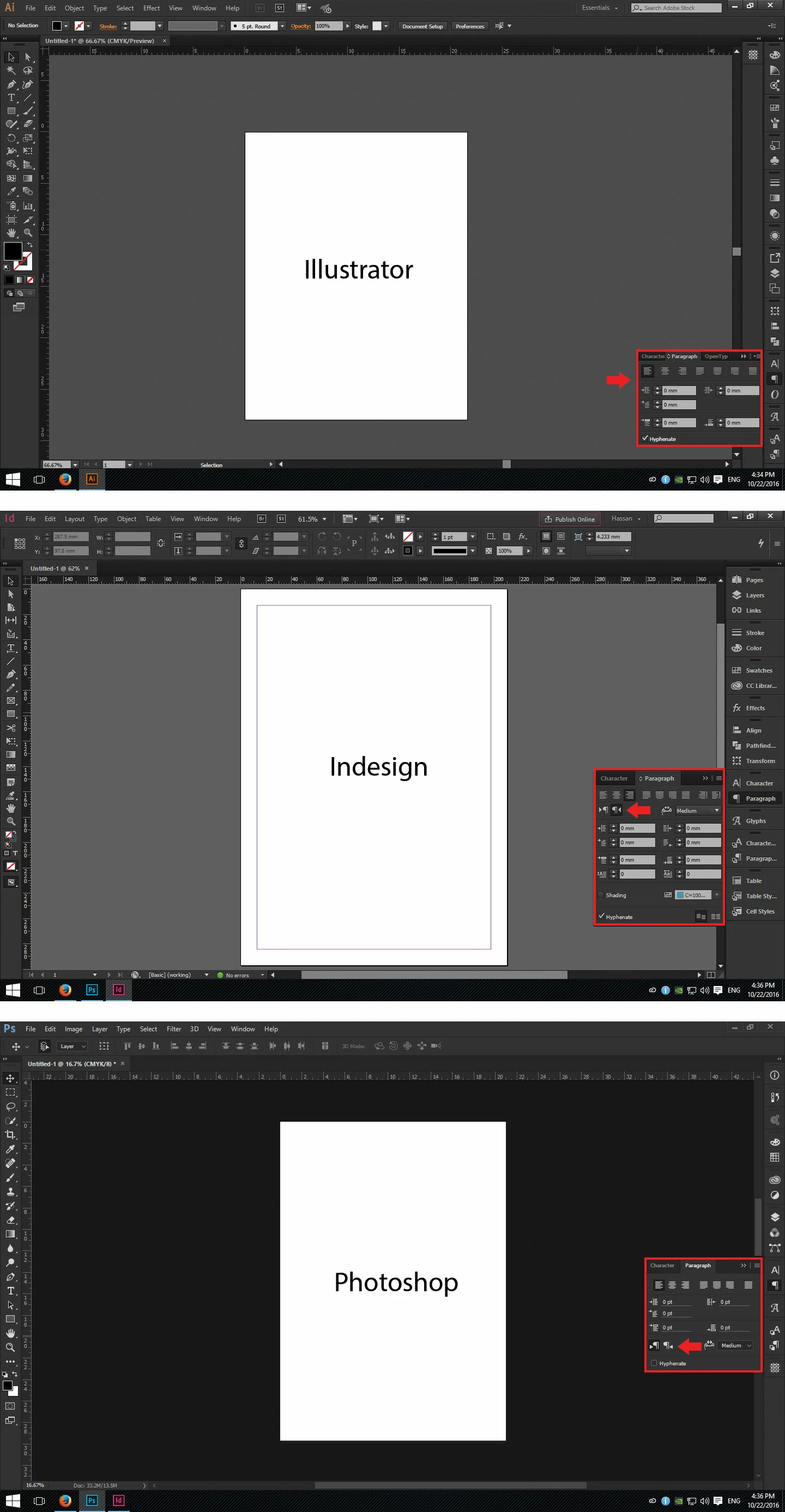Pick the Eyedropper tool in Illustrator toolbox
Image resolution: width=785 pixels, height=1512 pixels.
pyautogui.click(x=11, y=191)
